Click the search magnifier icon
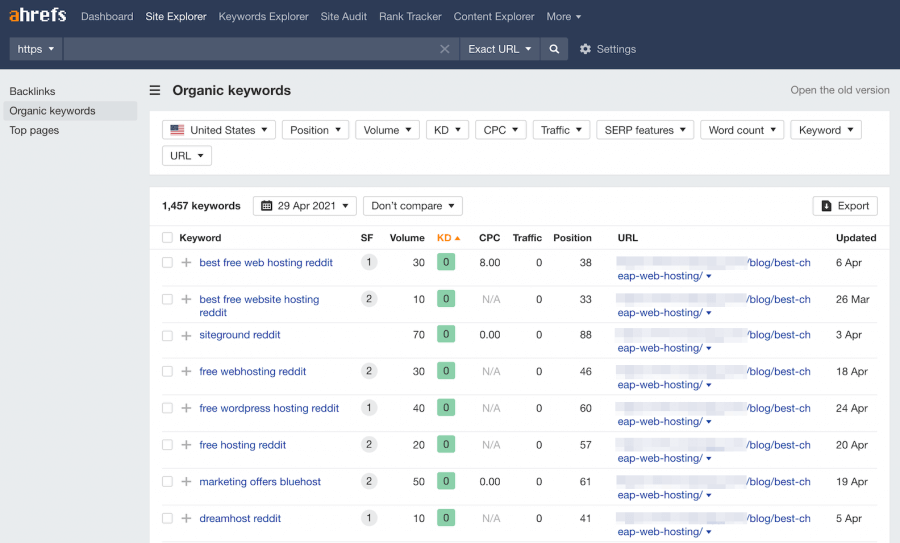The height and width of the screenshot is (543, 900). [554, 49]
